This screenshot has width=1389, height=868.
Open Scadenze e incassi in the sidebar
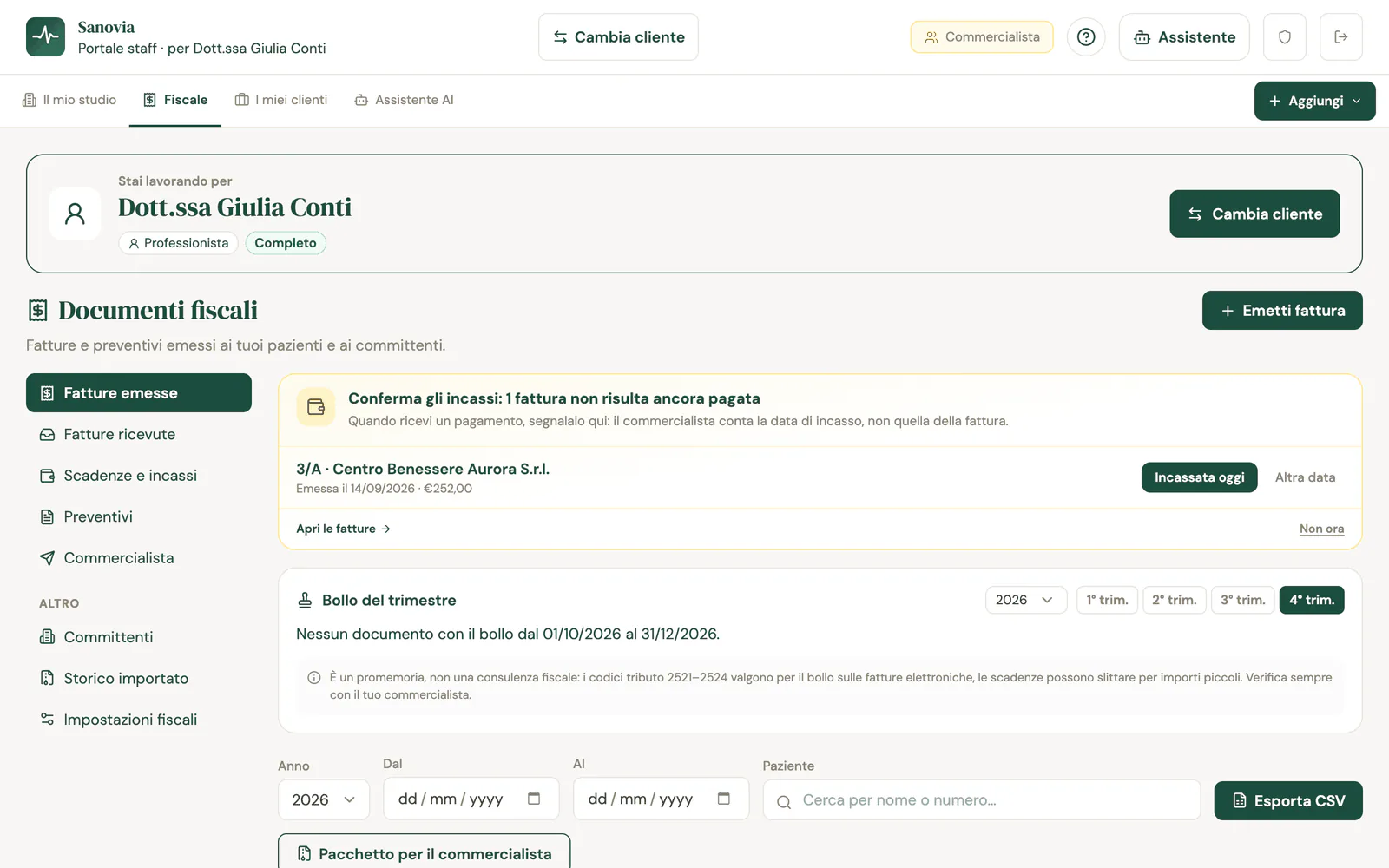coord(139,476)
